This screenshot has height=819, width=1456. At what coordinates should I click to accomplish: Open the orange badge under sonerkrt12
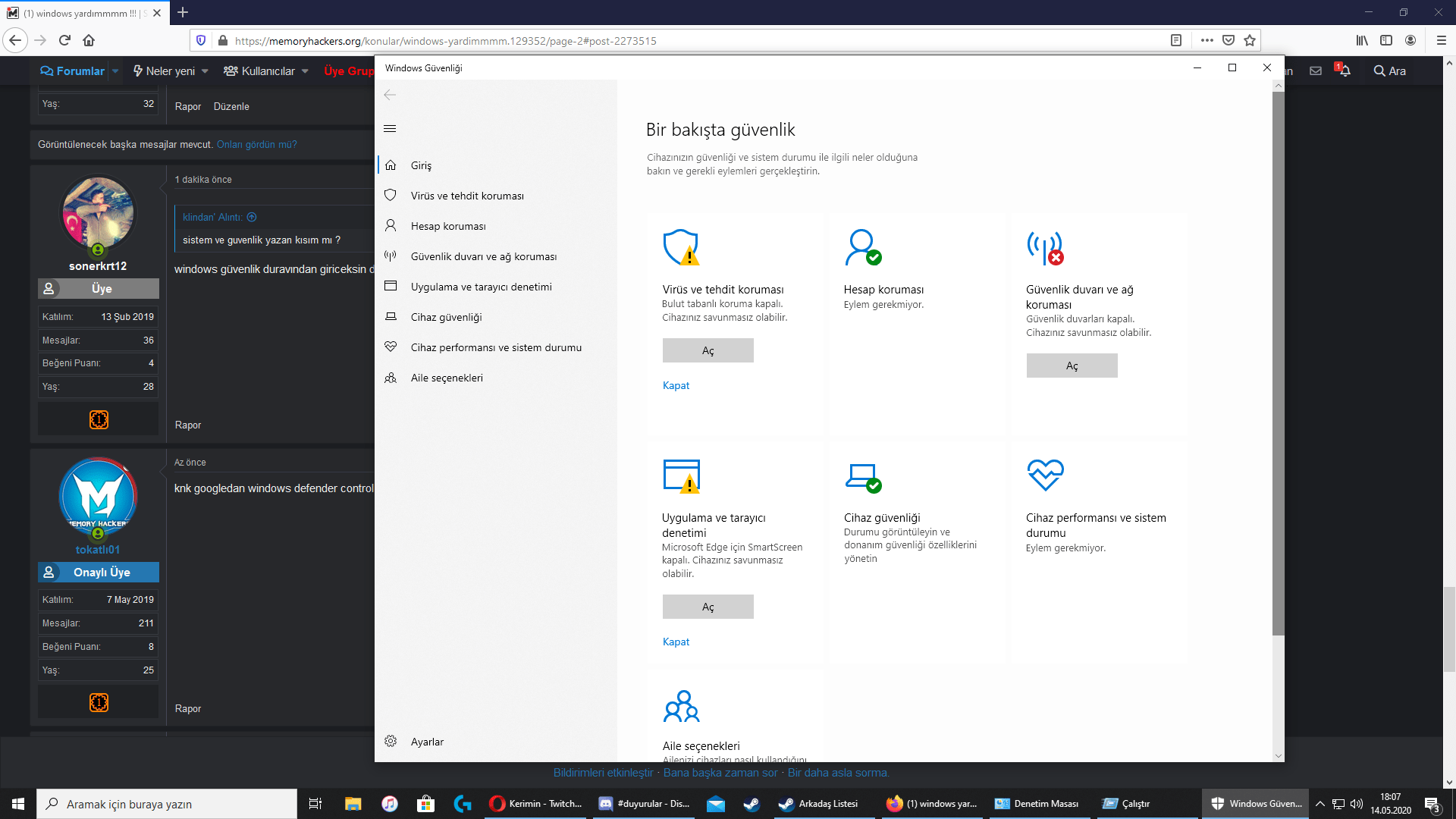click(x=99, y=419)
